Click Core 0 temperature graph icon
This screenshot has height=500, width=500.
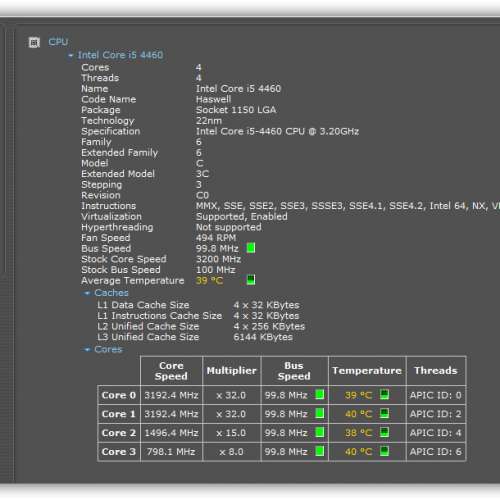click(384, 395)
